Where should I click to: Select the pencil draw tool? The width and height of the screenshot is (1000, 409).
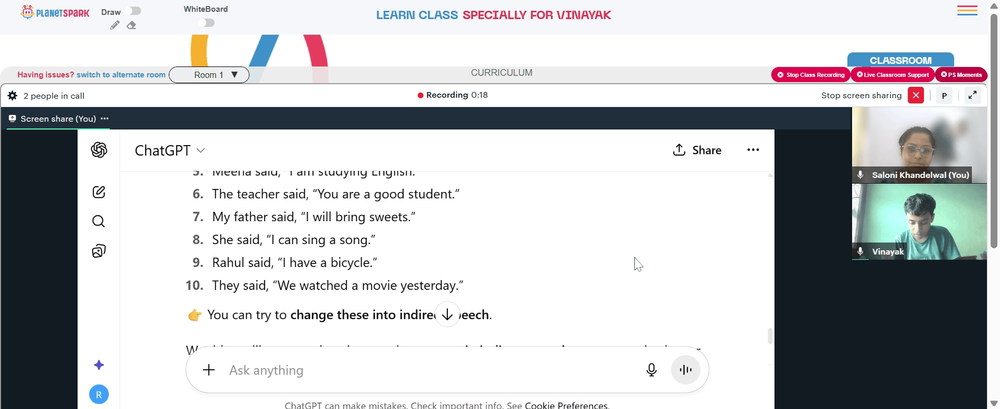click(x=115, y=25)
